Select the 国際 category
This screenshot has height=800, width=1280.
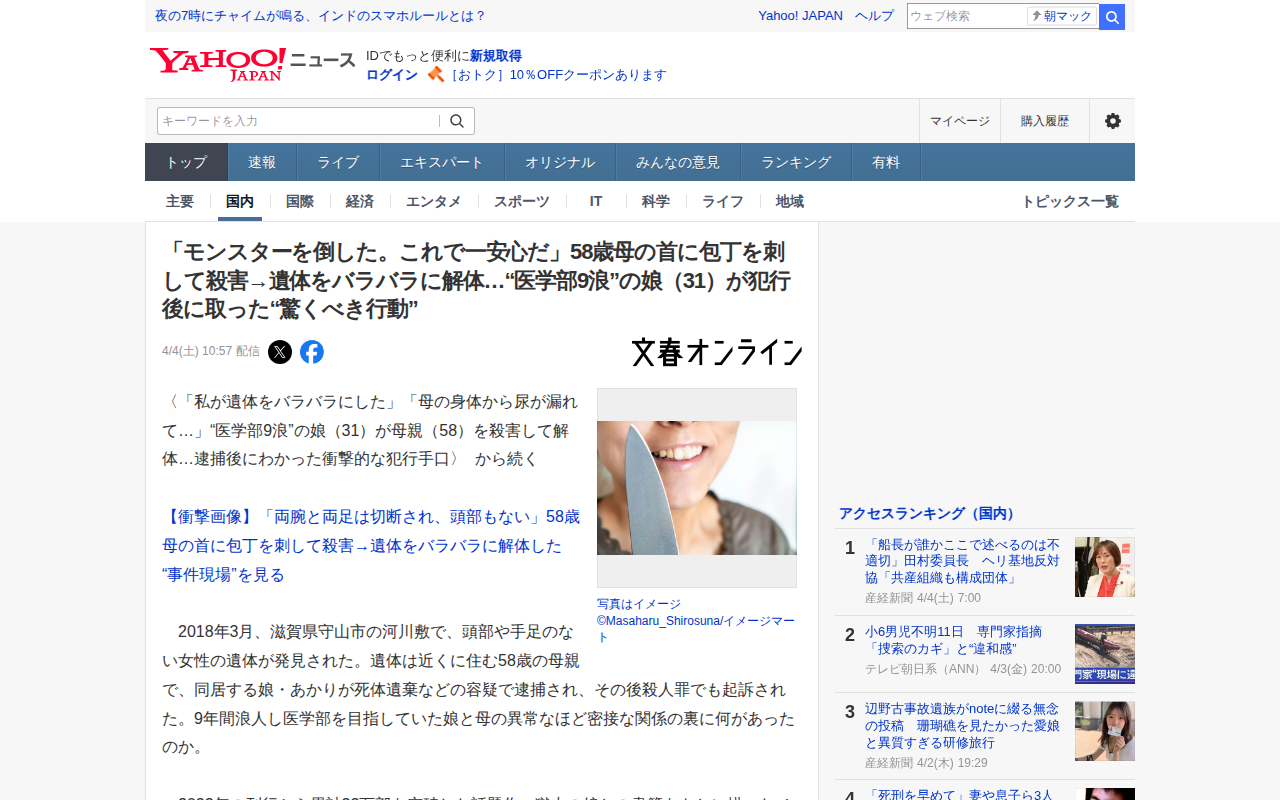click(300, 201)
